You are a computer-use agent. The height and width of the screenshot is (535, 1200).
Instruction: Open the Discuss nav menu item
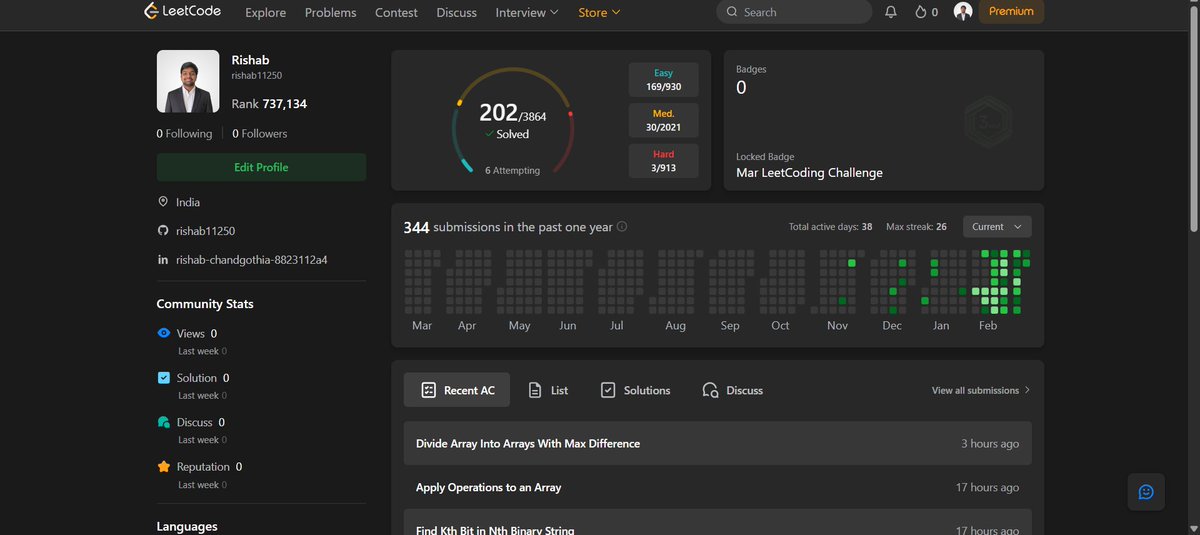pyautogui.click(x=456, y=12)
